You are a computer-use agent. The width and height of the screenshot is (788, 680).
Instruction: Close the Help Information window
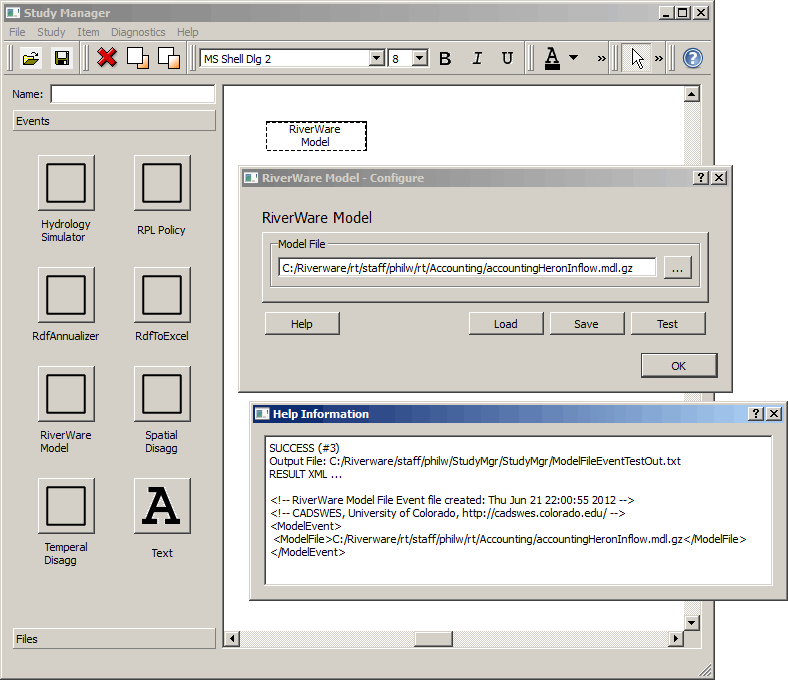(774, 414)
